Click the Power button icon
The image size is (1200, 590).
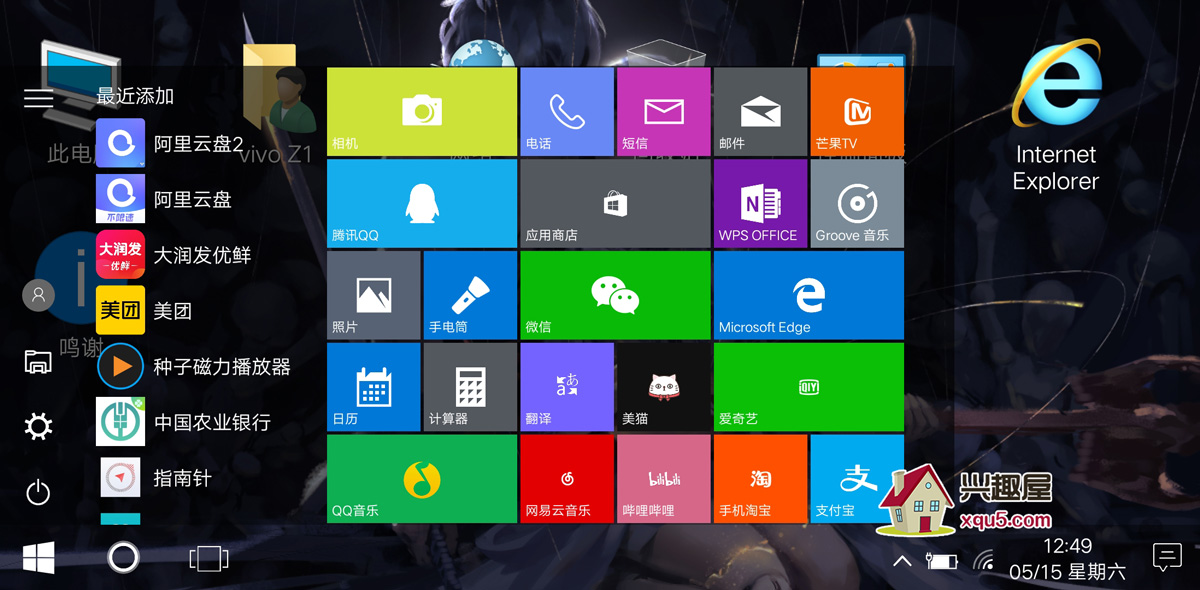[x=38, y=492]
